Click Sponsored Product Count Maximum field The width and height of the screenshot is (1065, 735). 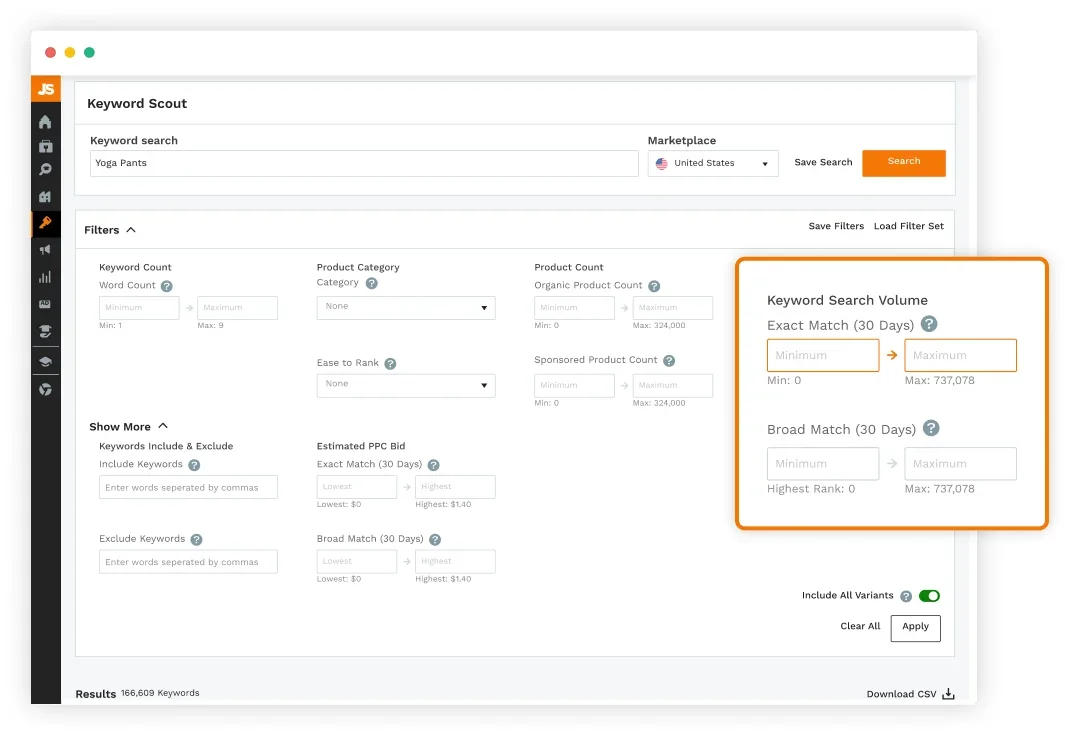[672, 385]
